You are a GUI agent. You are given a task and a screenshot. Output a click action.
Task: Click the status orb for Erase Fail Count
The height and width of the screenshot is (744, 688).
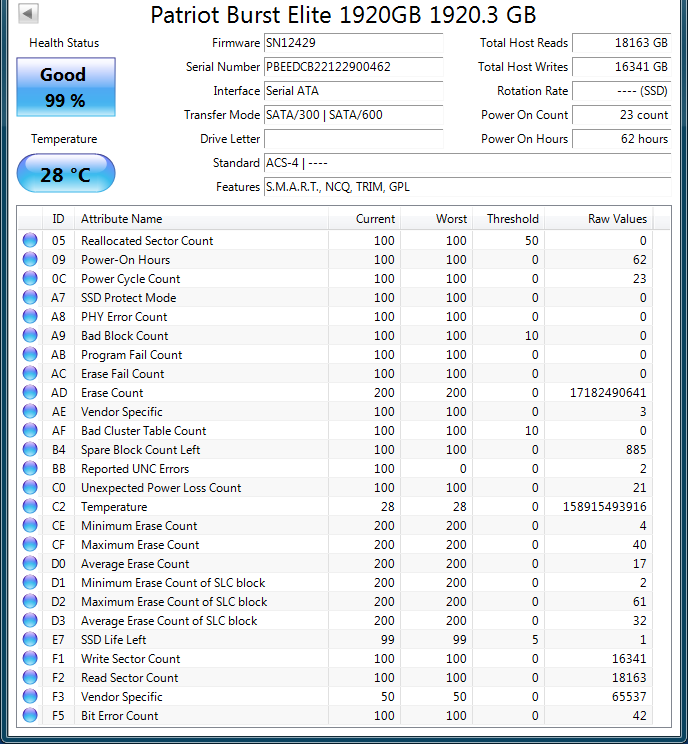30,373
